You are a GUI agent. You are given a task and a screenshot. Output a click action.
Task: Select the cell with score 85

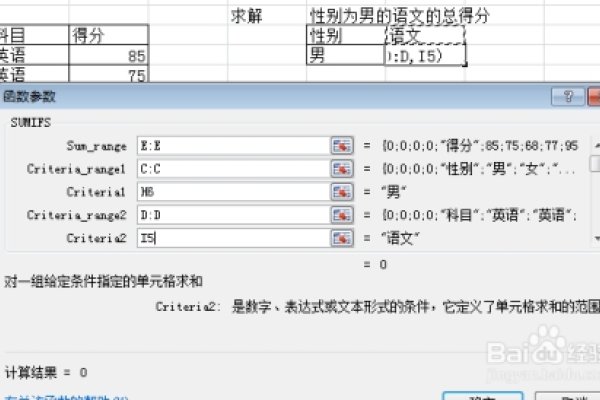click(109, 55)
